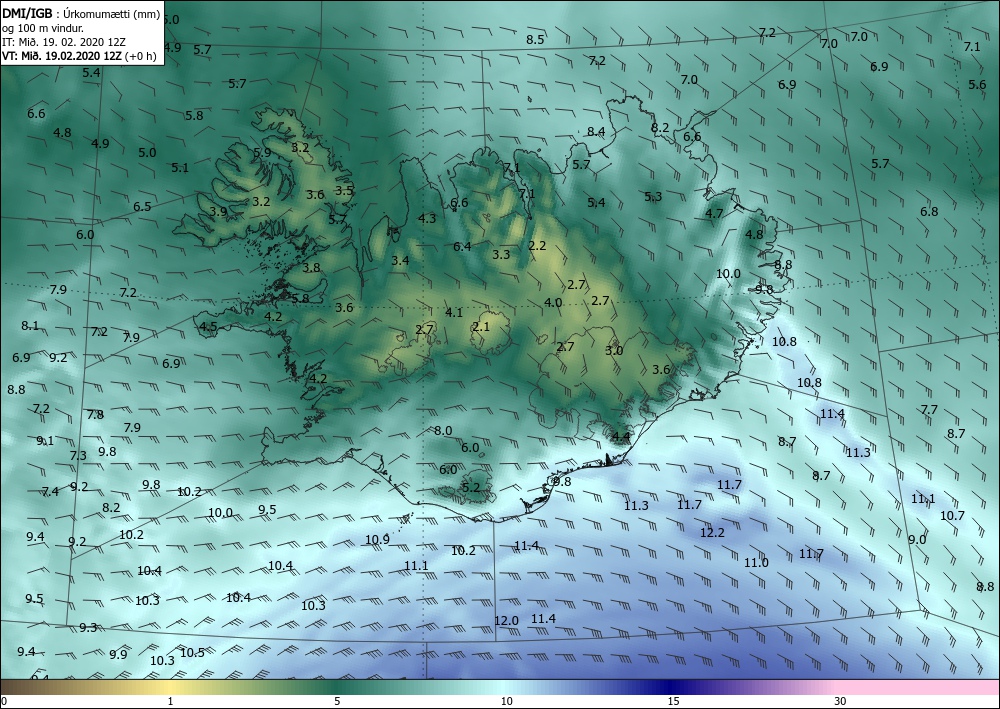Click the 6.5 value west of the Westfjords

[x=142, y=207]
